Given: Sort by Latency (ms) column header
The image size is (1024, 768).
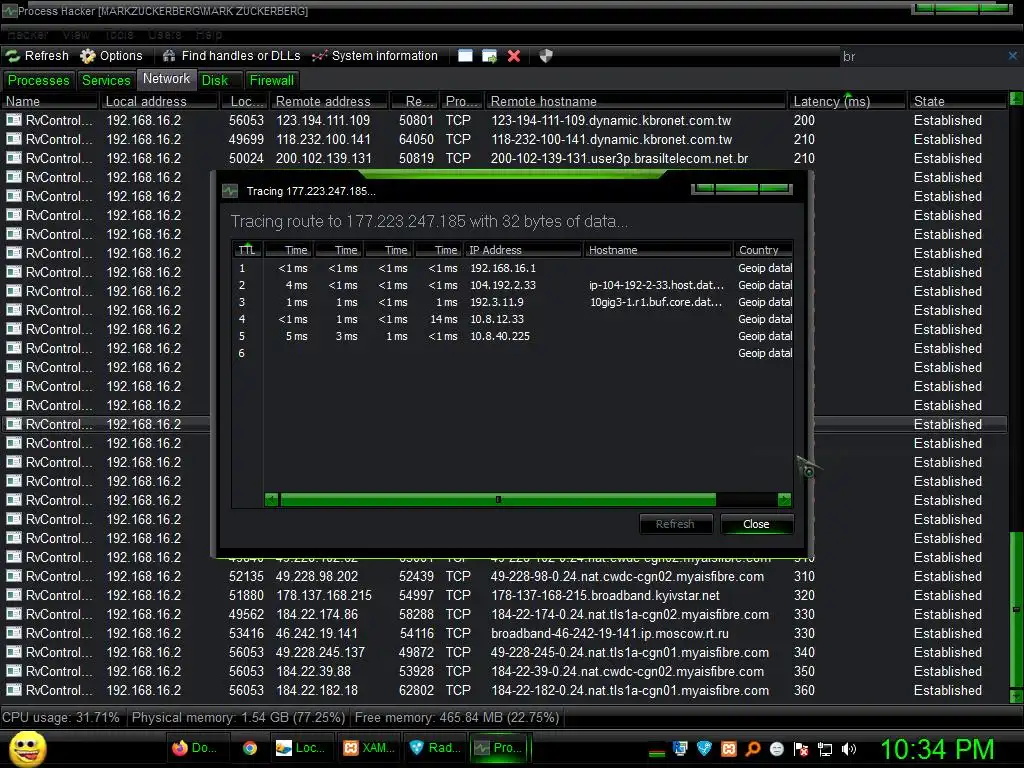Looking at the screenshot, I should 846,101.
